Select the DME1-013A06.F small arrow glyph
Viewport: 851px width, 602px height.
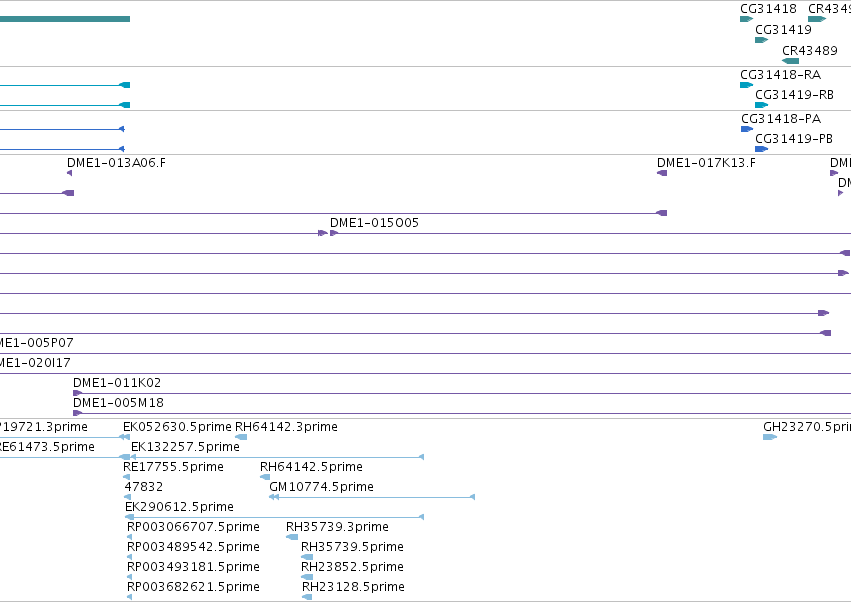69,173
